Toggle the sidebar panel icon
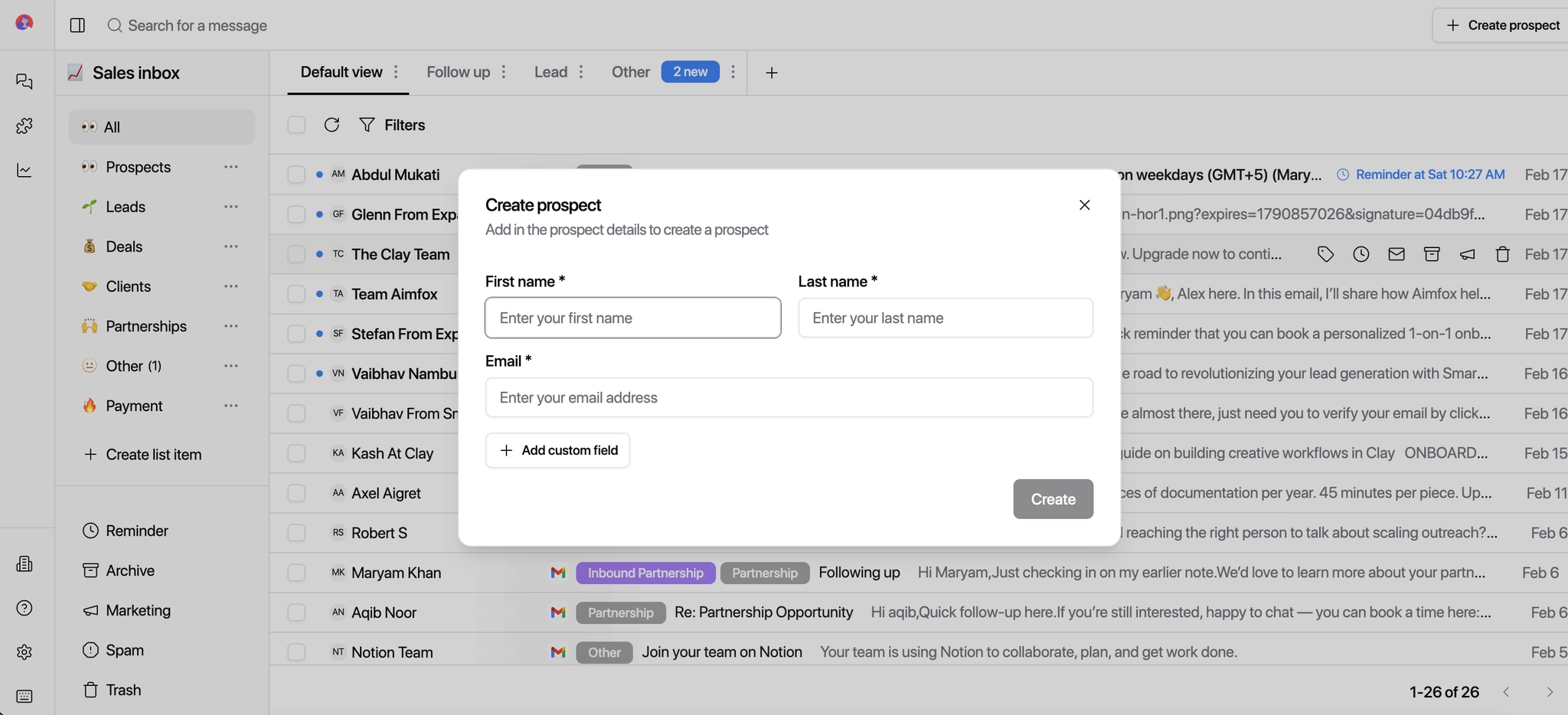The width and height of the screenshot is (1568, 715). [x=77, y=25]
